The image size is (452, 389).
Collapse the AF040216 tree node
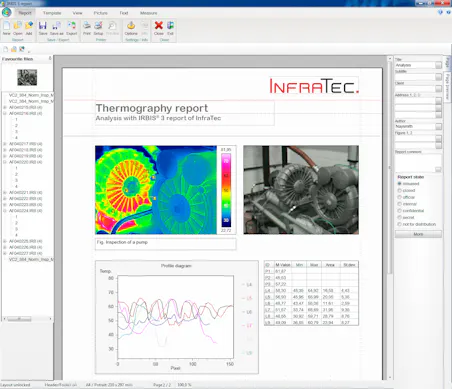point(5,113)
